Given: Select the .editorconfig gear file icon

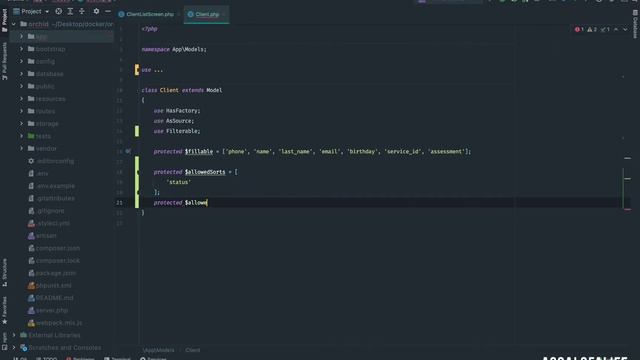Looking at the screenshot, I should point(31,161).
